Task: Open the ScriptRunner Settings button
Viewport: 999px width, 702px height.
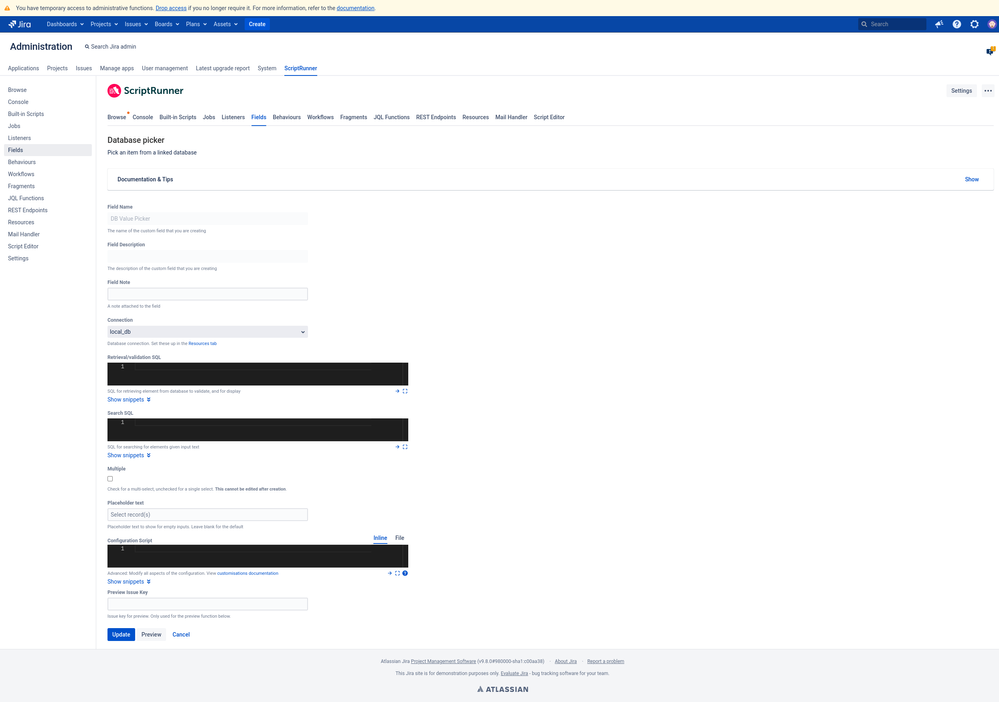Action: [961, 91]
